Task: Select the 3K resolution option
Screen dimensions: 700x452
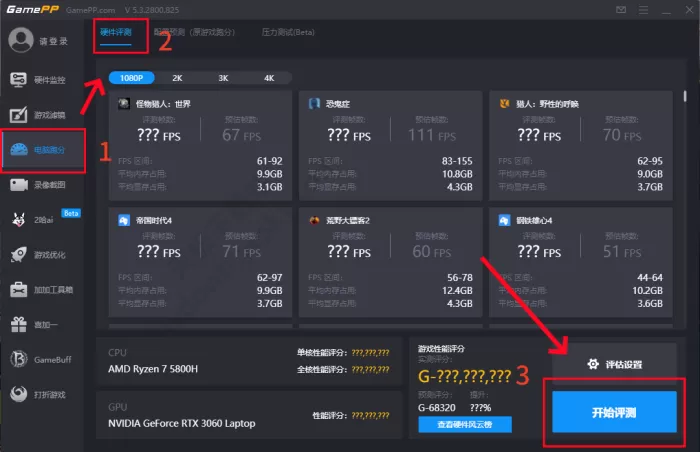Action: coord(223,78)
